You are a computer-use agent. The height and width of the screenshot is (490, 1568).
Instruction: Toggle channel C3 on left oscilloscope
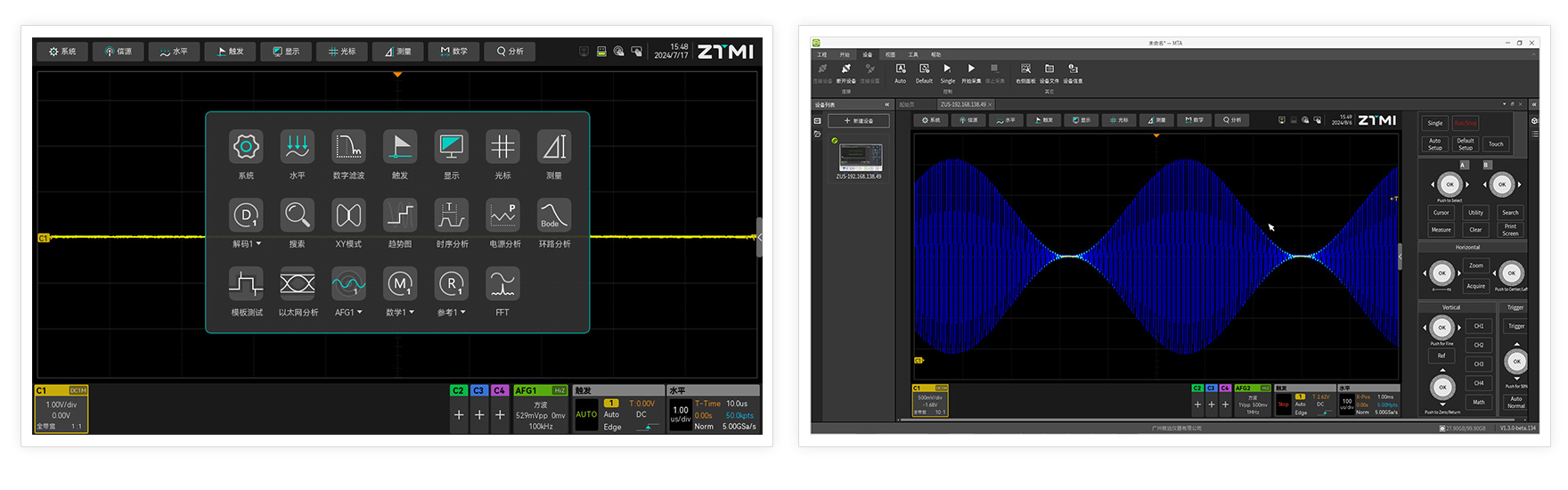pyautogui.click(x=478, y=391)
